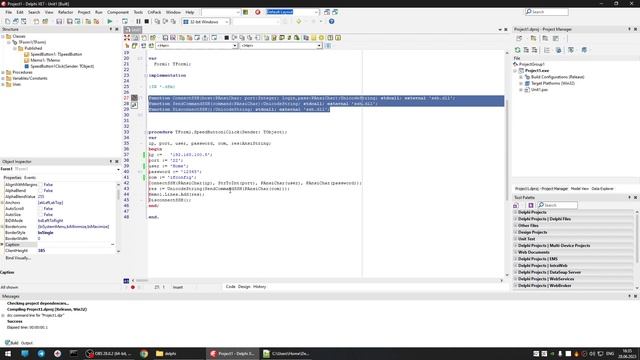Click the Step Over debug icon

pyautogui.click(x=165, y=21)
